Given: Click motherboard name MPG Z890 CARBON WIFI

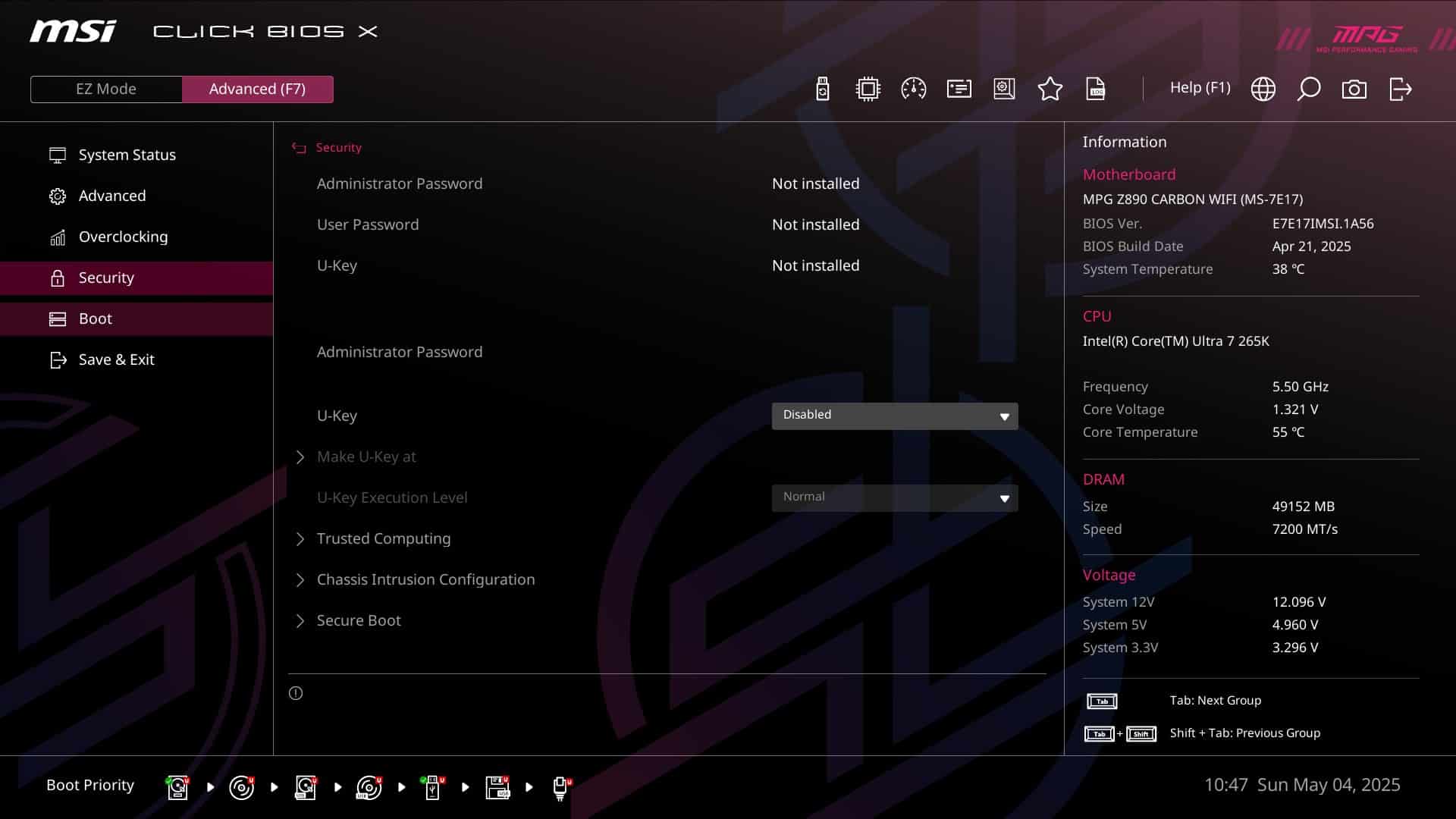Looking at the screenshot, I should 1193,199.
